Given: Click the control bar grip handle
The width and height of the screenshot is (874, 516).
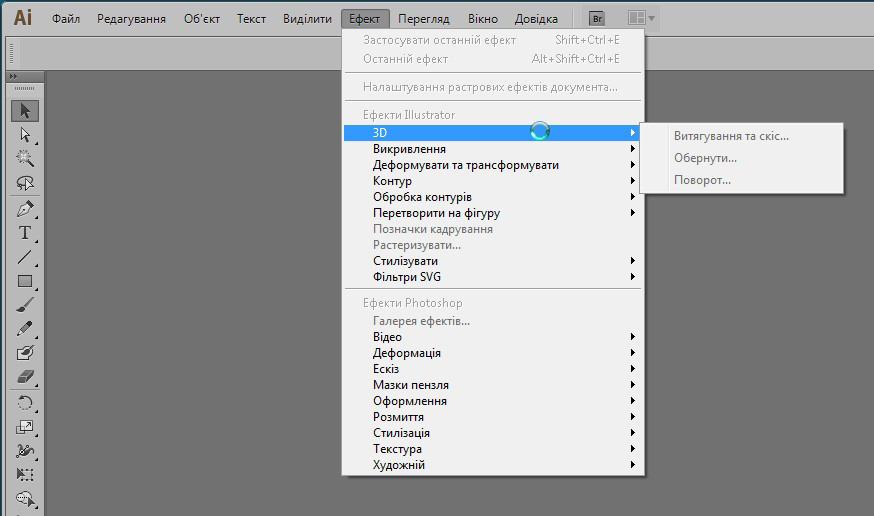Looking at the screenshot, I should click(11, 53).
